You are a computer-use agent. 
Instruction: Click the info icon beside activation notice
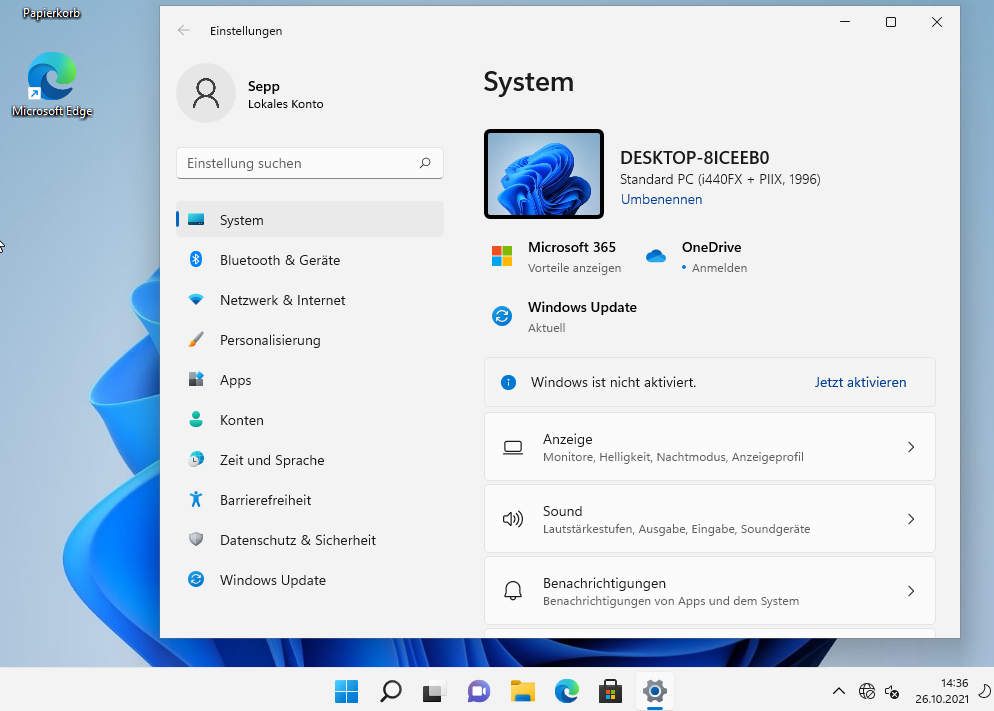[508, 382]
